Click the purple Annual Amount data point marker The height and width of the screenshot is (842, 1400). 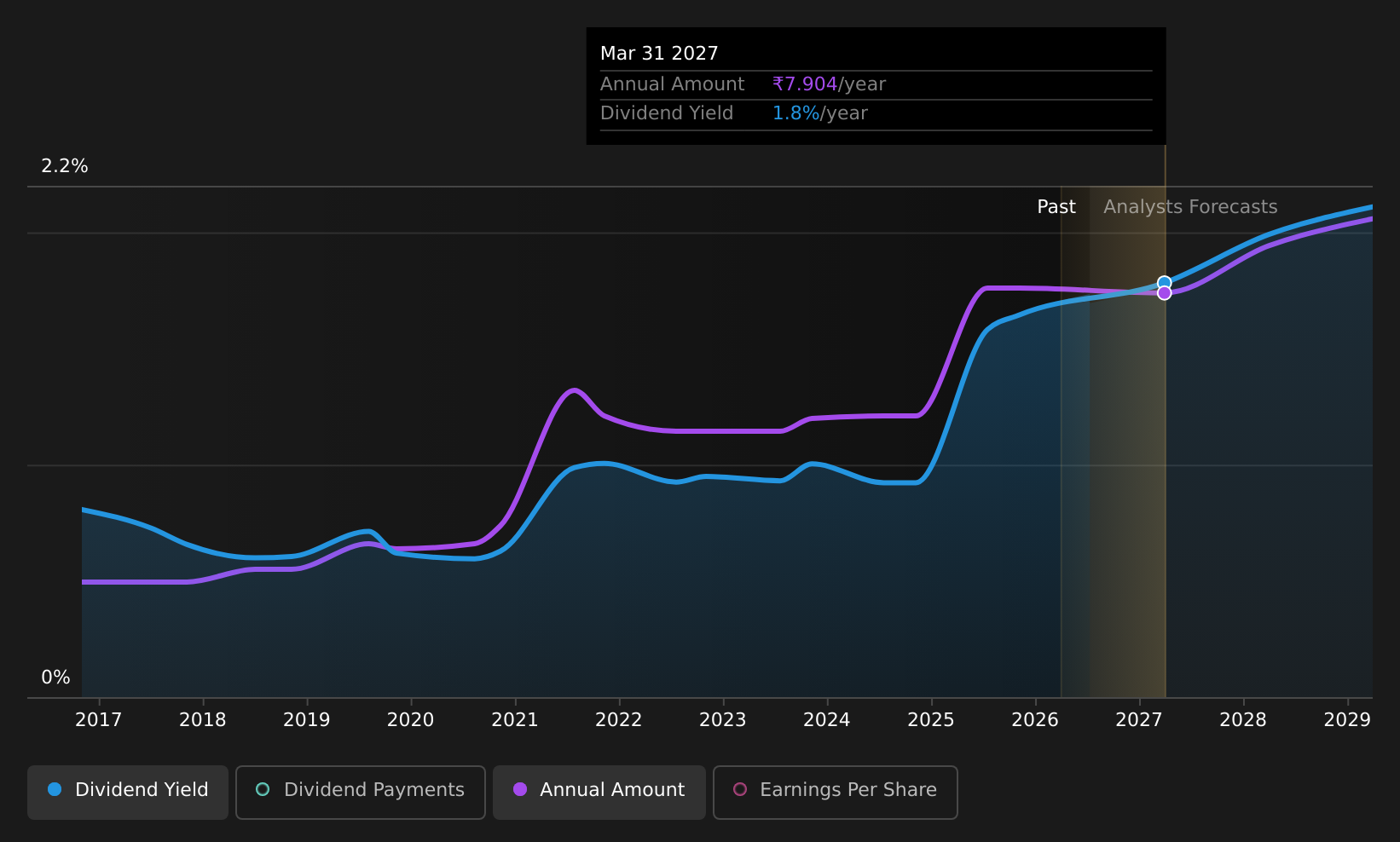coord(1164,293)
